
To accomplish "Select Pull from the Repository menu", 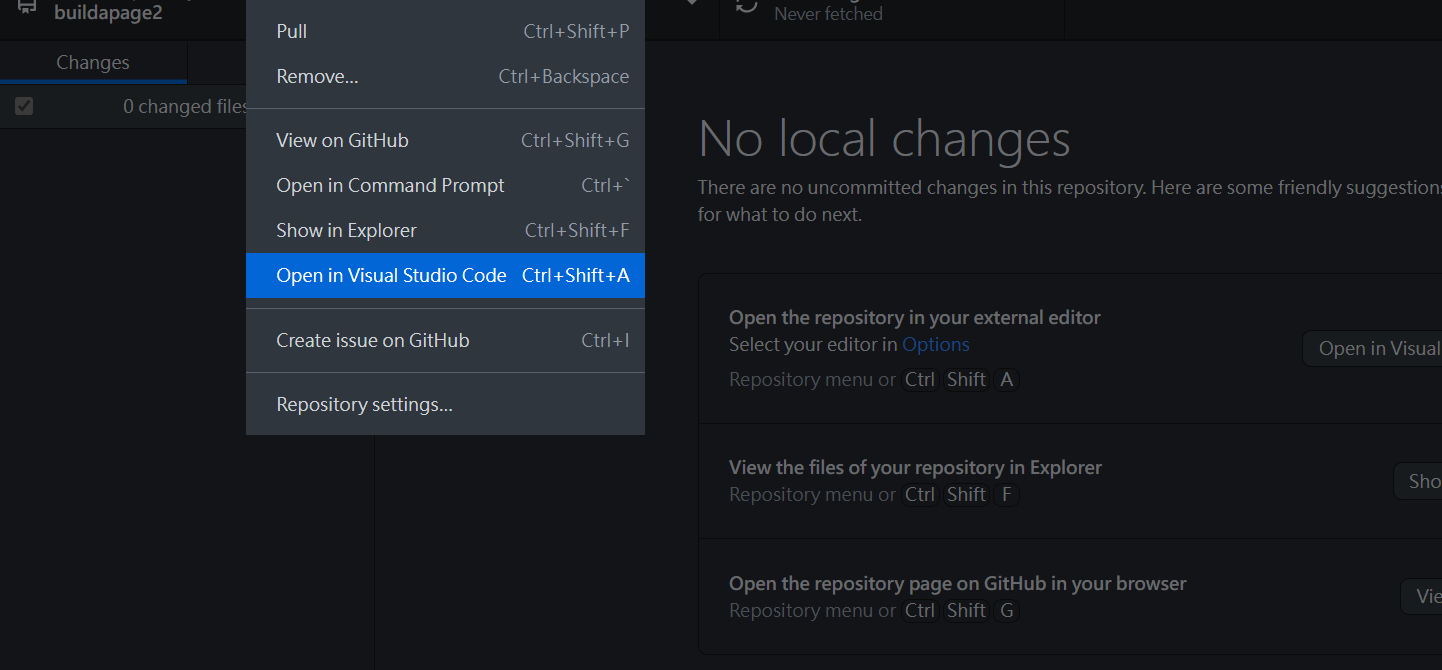I will [x=445, y=31].
